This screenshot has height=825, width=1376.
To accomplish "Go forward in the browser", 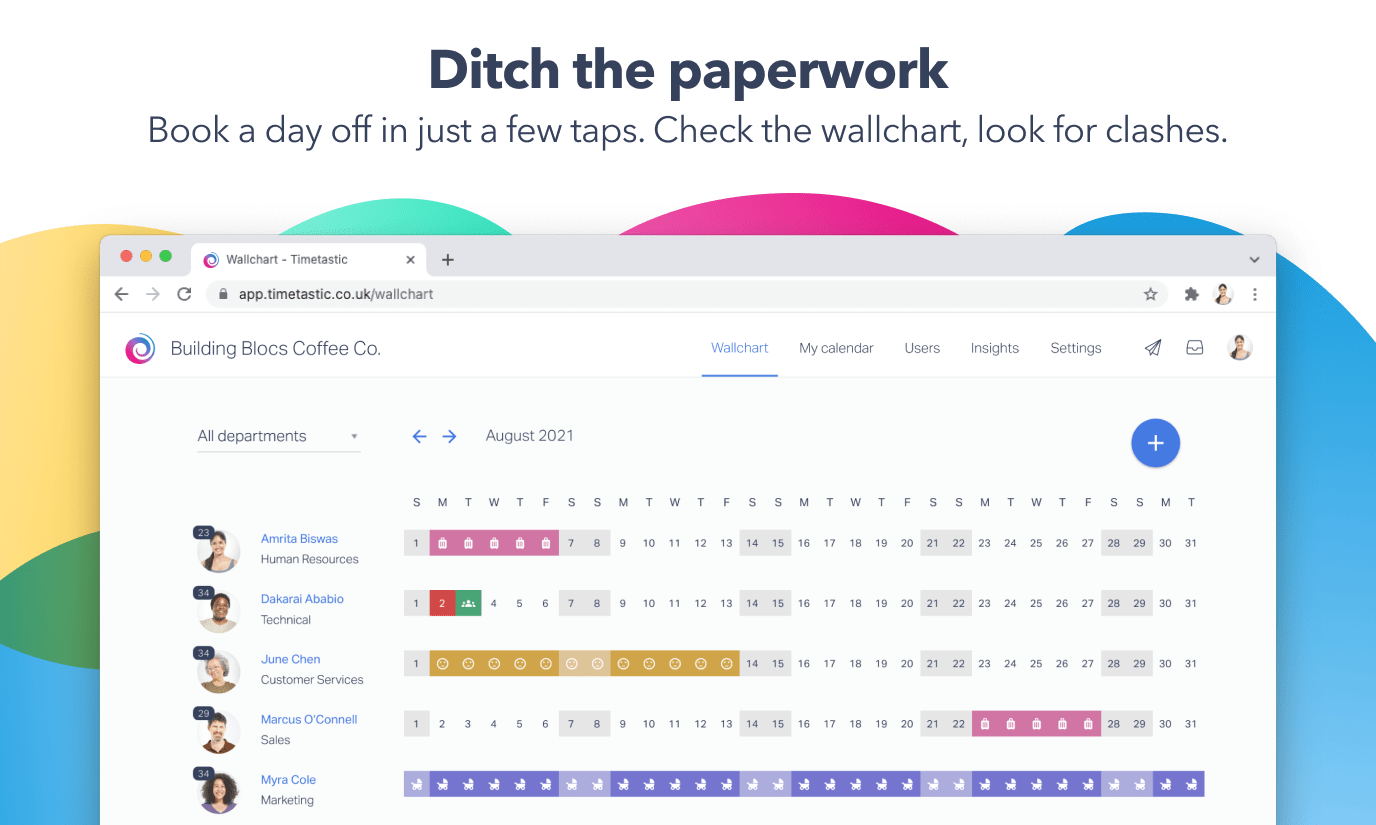I will [x=152, y=294].
